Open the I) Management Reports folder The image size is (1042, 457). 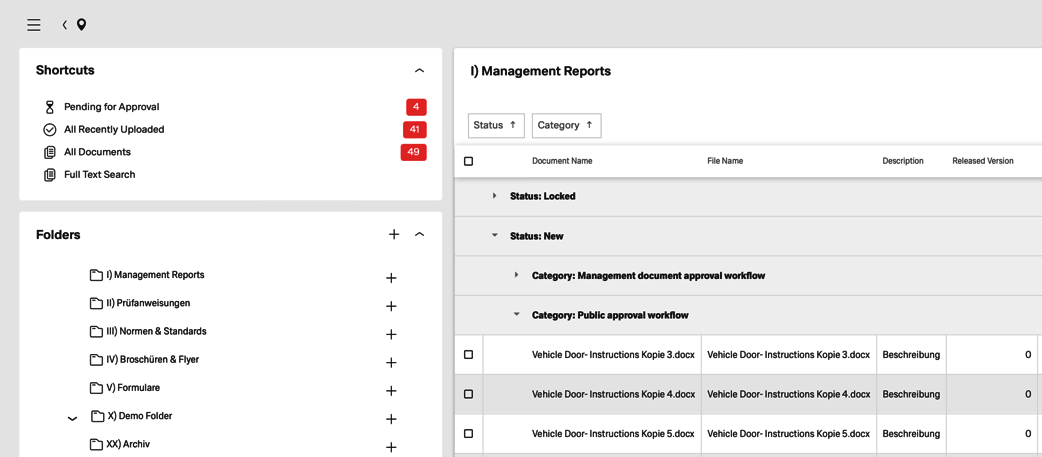pos(155,275)
